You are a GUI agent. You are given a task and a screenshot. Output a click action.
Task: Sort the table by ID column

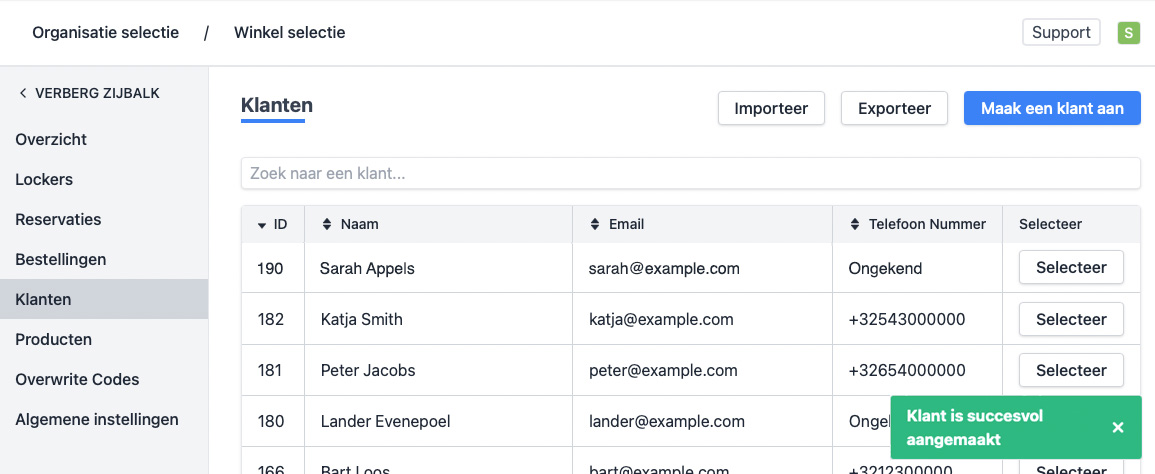273,225
